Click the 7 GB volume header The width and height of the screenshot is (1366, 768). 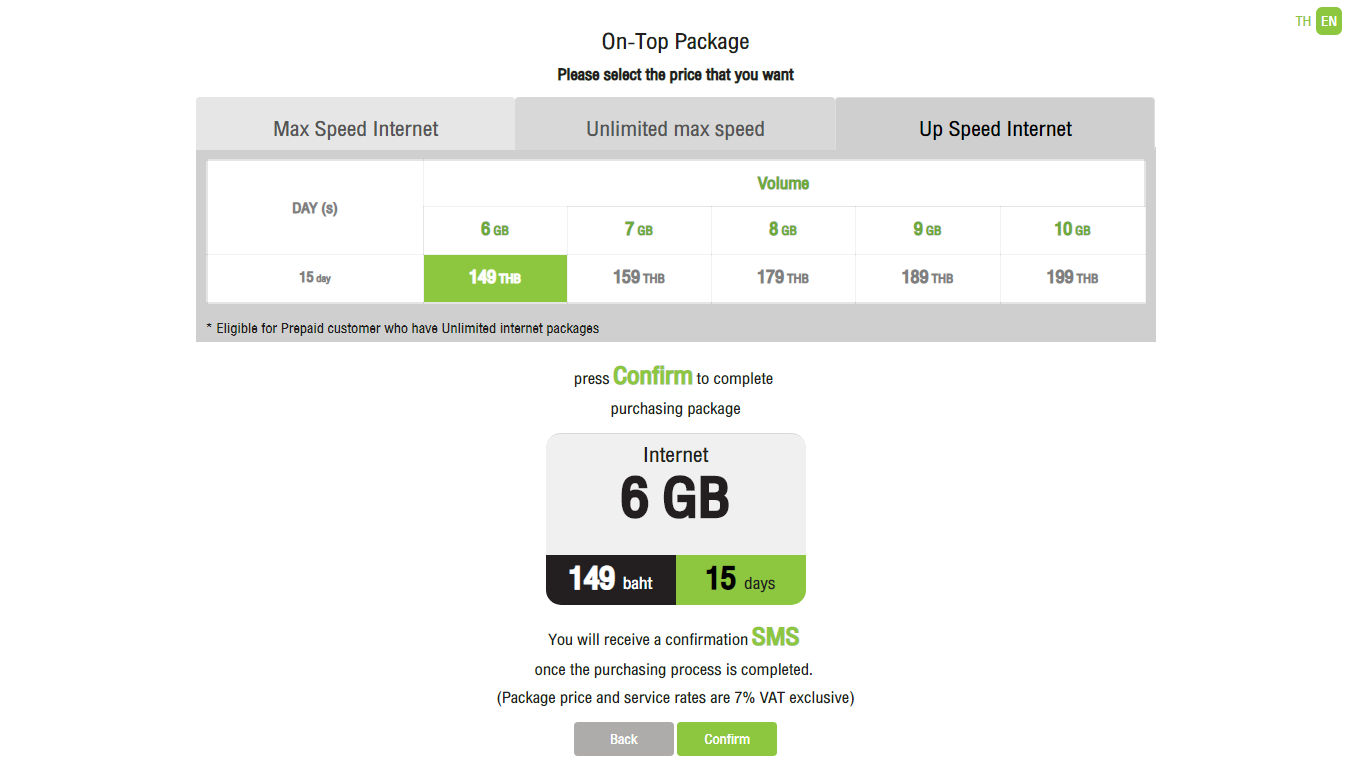pos(639,230)
